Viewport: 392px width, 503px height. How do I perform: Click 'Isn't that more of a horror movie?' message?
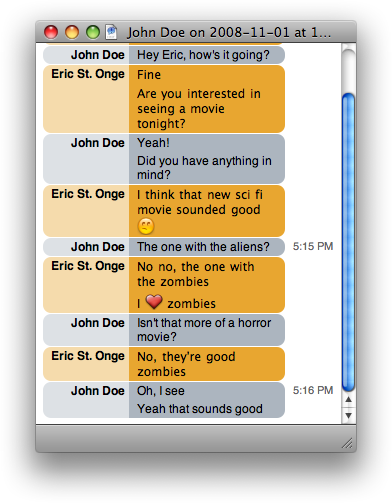tap(204, 330)
